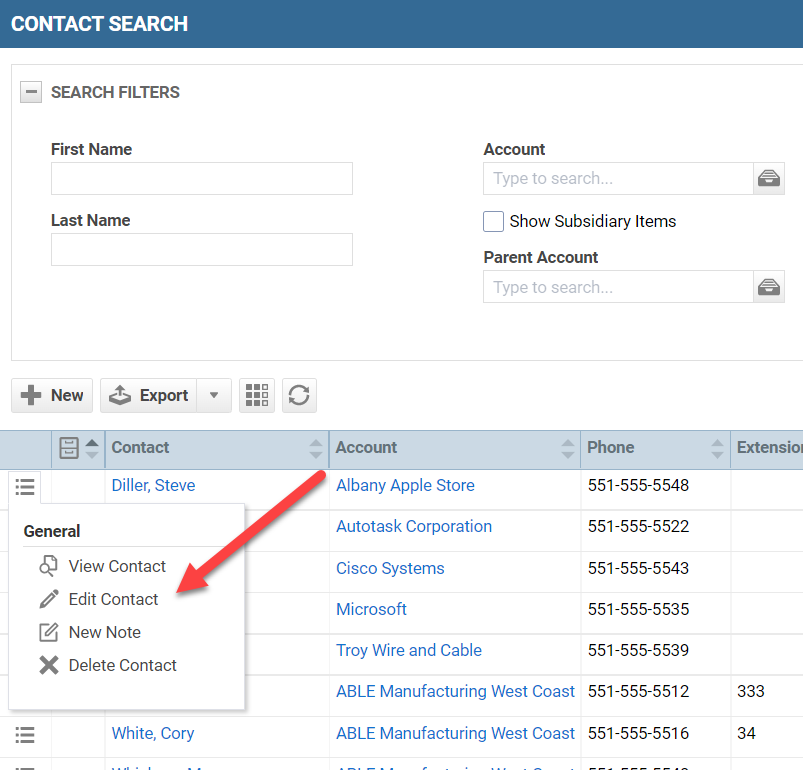Click the Export button
803x770 pixels.
[x=149, y=395]
